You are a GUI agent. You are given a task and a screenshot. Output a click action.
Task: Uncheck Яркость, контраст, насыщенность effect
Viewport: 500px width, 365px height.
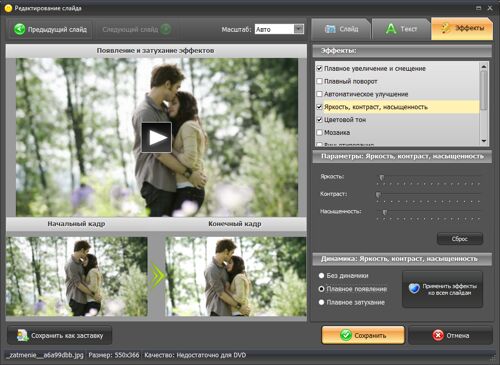pos(319,107)
